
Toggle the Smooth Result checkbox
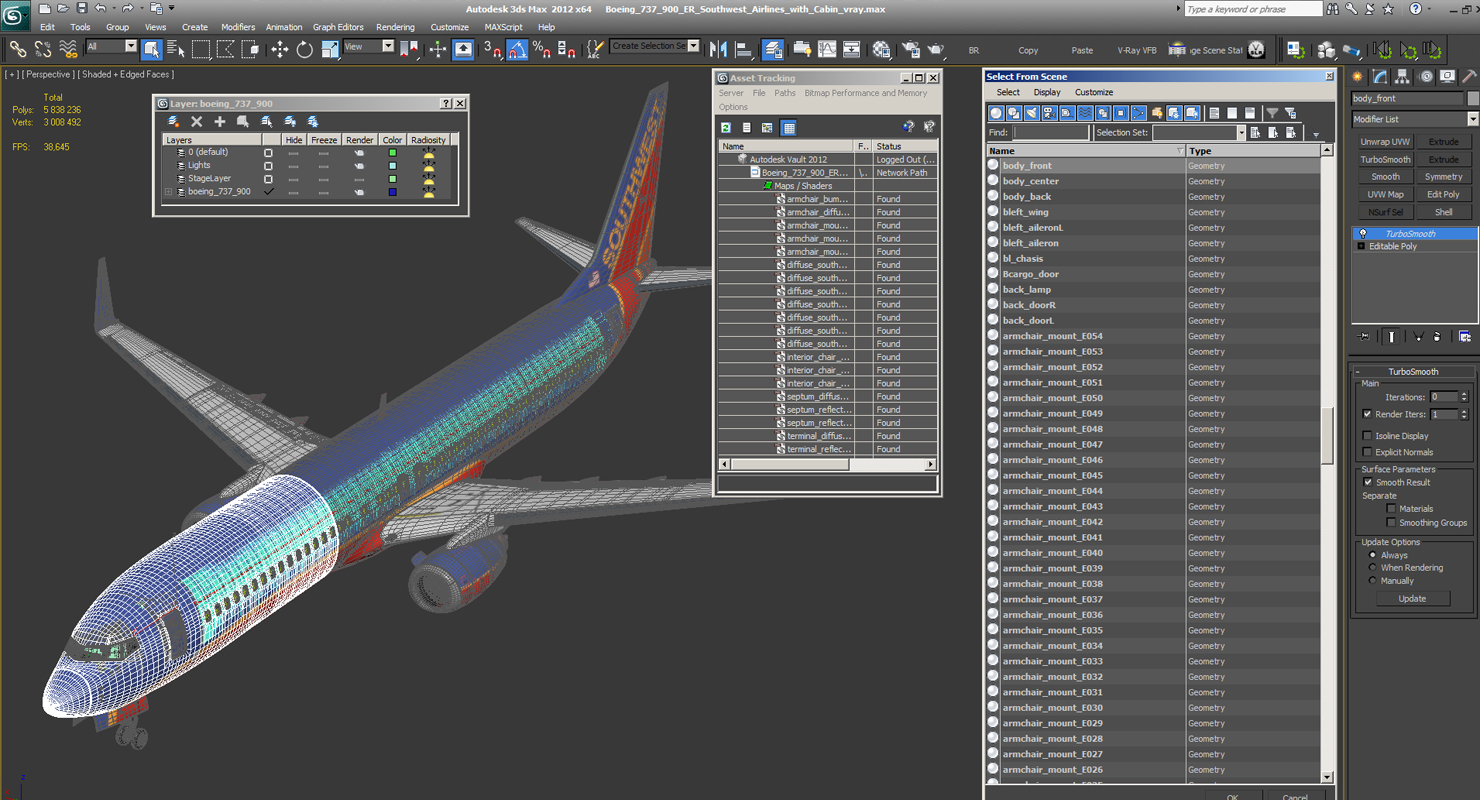click(x=1367, y=482)
